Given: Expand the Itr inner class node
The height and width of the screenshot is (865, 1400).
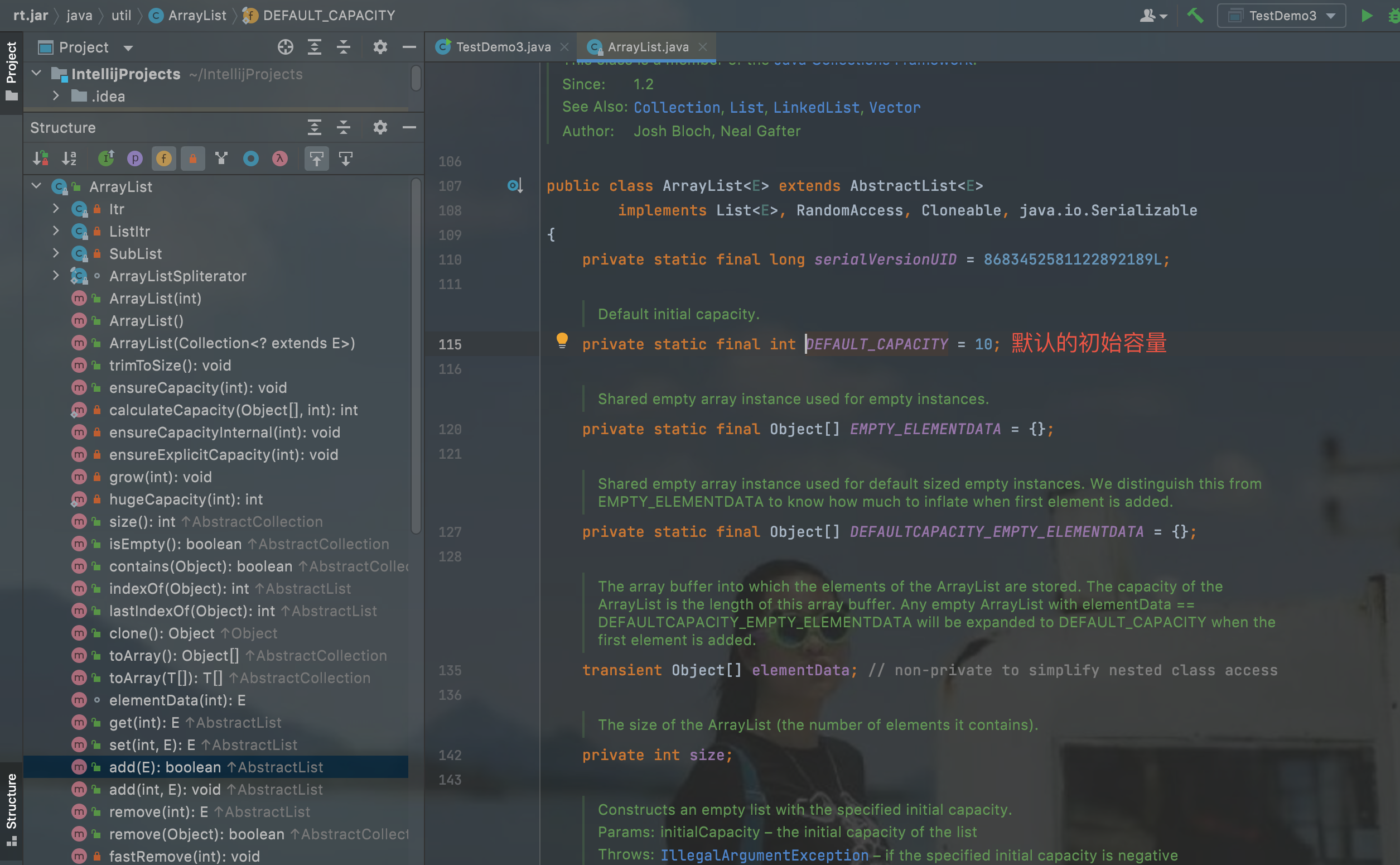Looking at the screenshot, I should pyautogui.click(x=56, y=208).
